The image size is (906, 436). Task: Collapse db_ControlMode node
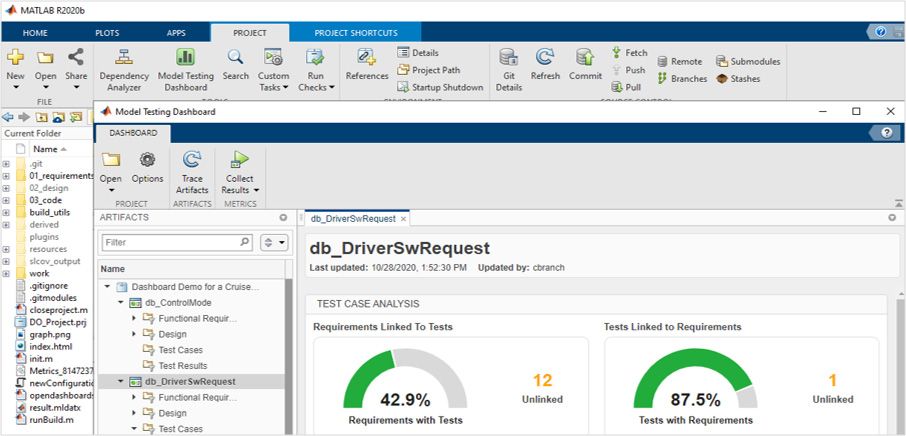[x=121, y=302]
